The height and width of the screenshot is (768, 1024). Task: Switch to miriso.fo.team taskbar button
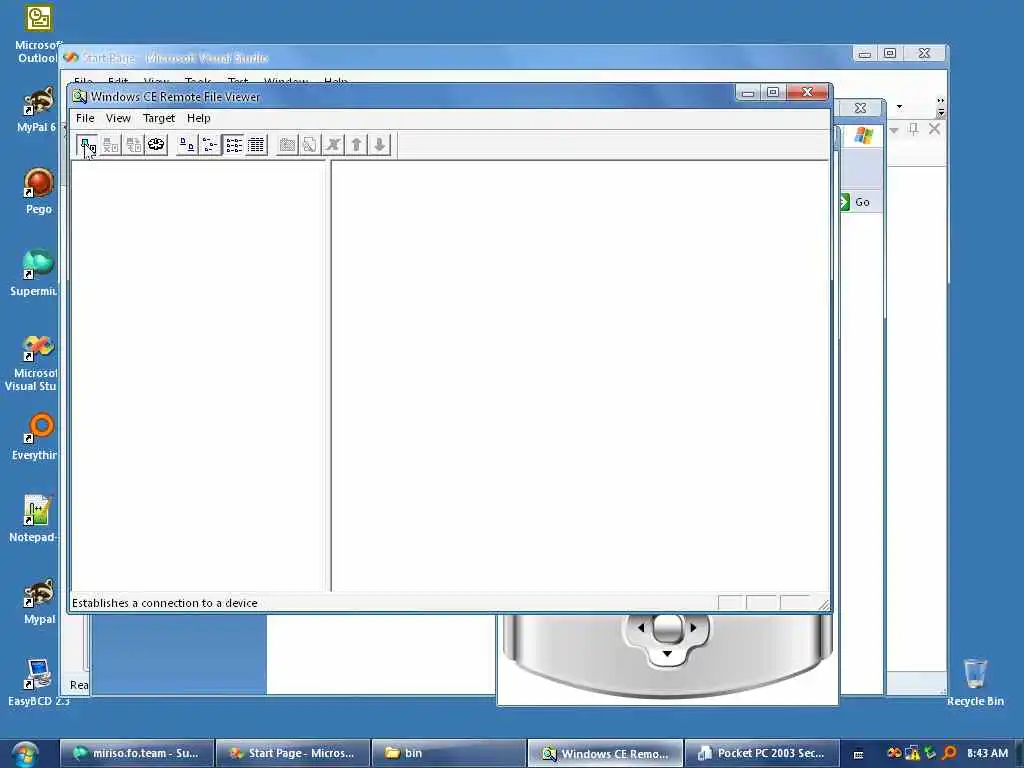click(x=137, y=753)
